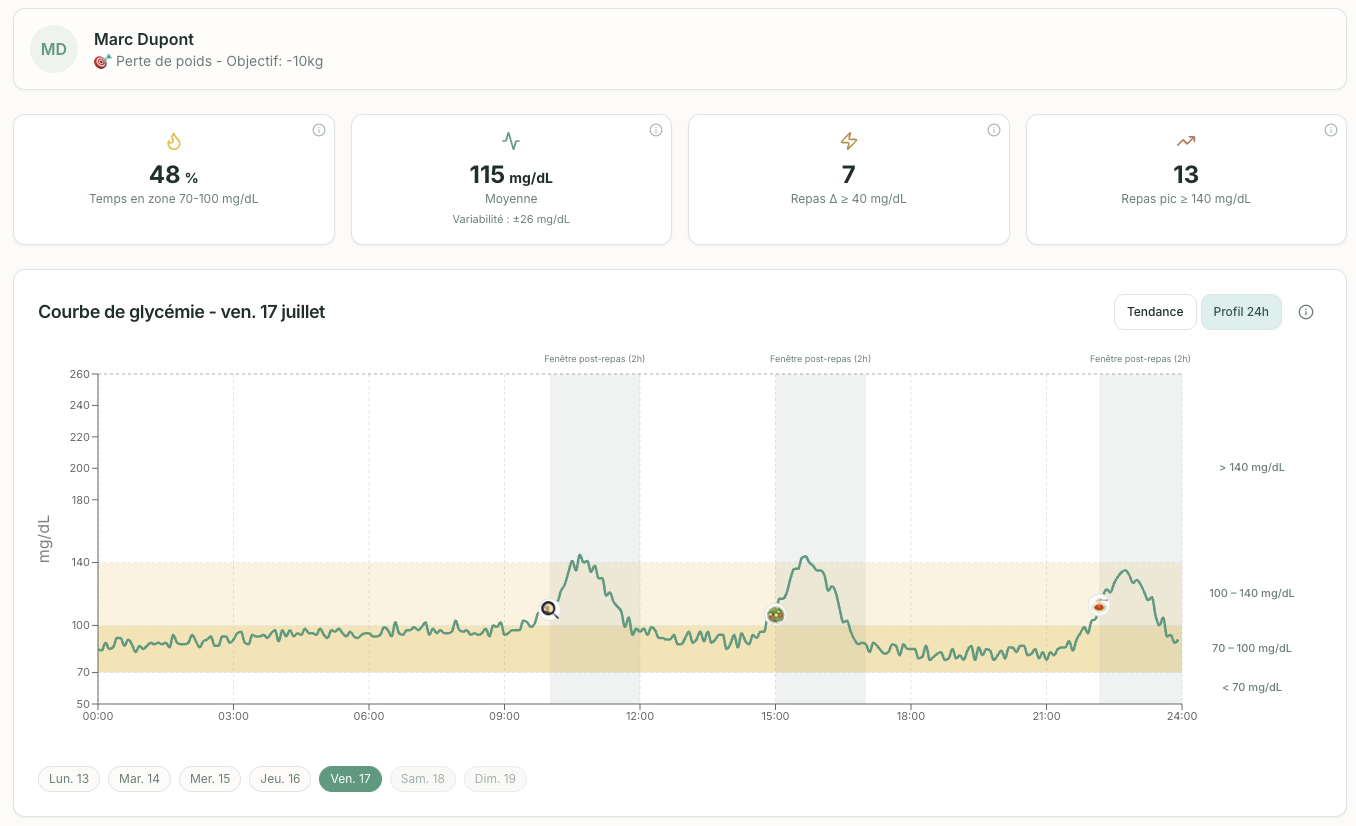Click Temps en zone 70-100 mg/dL label
1356x826 pixels.
(x=174, y=199)
